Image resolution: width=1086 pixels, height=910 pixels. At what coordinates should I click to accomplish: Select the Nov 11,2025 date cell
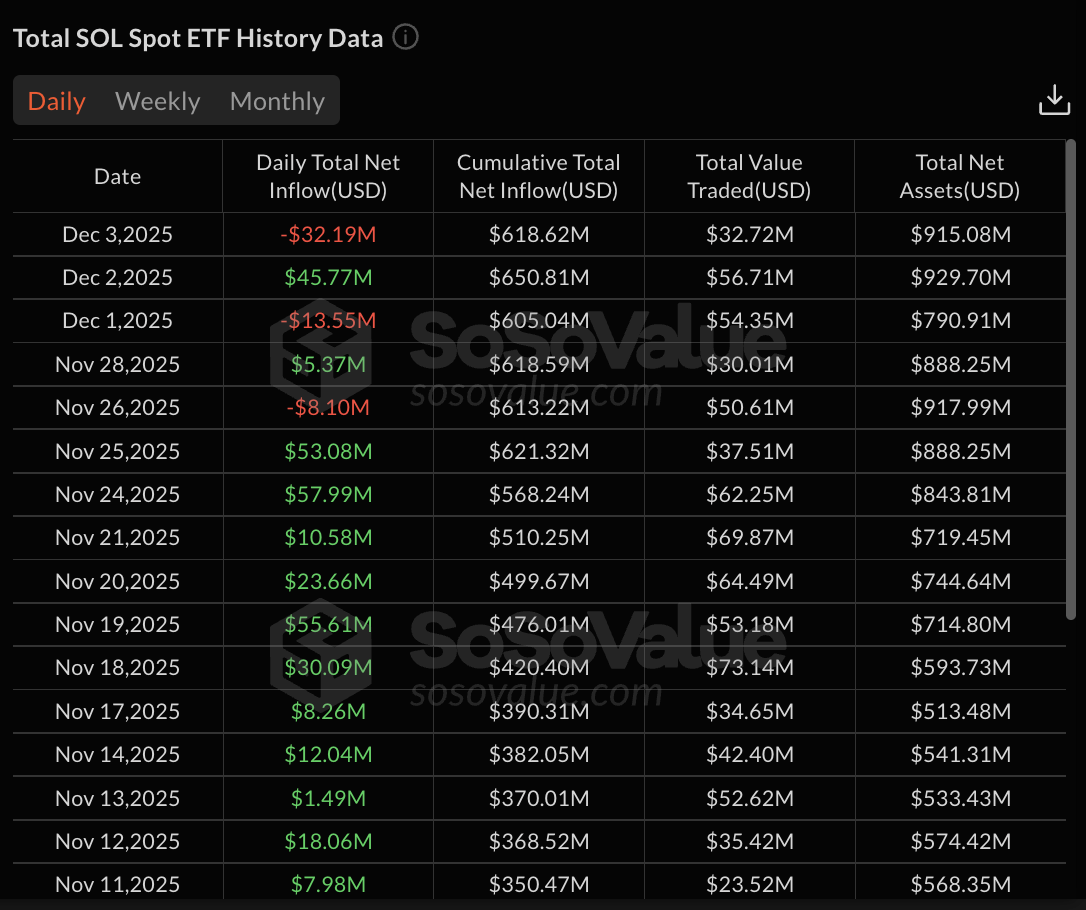[118, 884]
